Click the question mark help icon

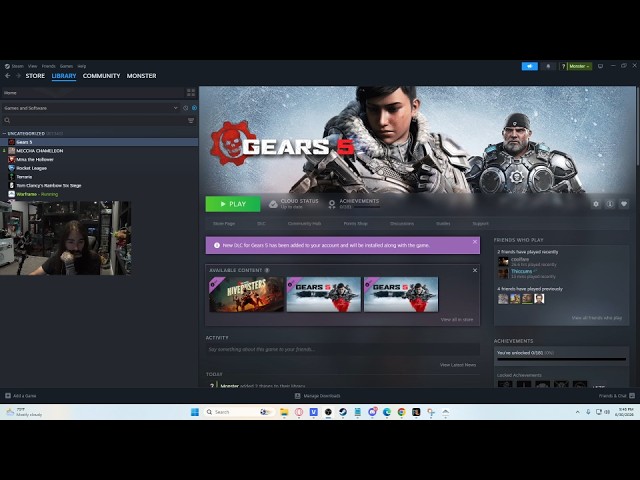(x=563, y=66)
